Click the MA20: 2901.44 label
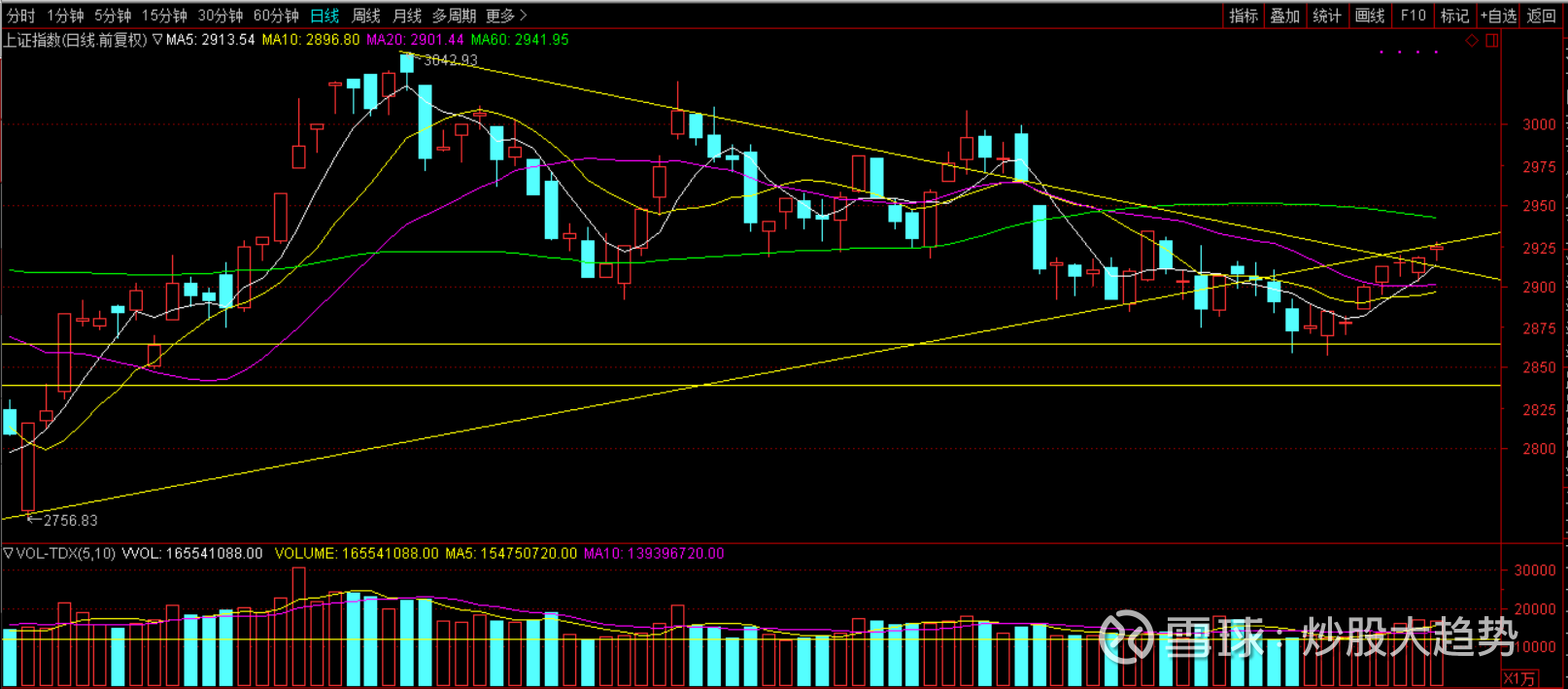Screen dimensions: 1568x689 coord(415,40)
